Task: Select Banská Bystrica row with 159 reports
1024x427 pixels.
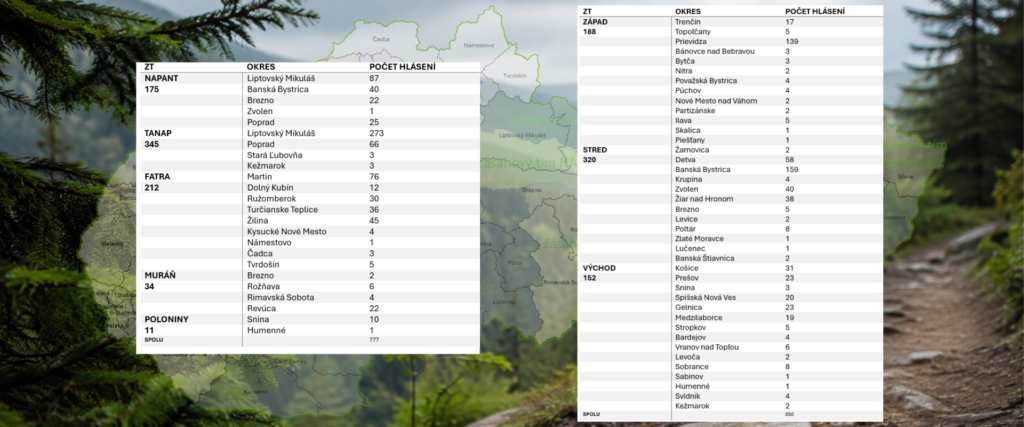Action: [x=730, y=170]
